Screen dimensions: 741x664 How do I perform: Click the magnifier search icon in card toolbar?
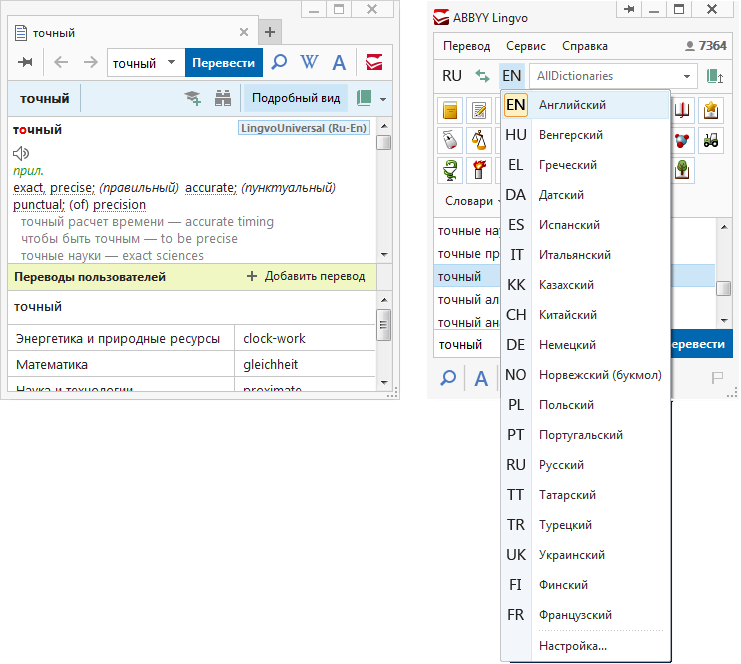click(x=279, y=62)
